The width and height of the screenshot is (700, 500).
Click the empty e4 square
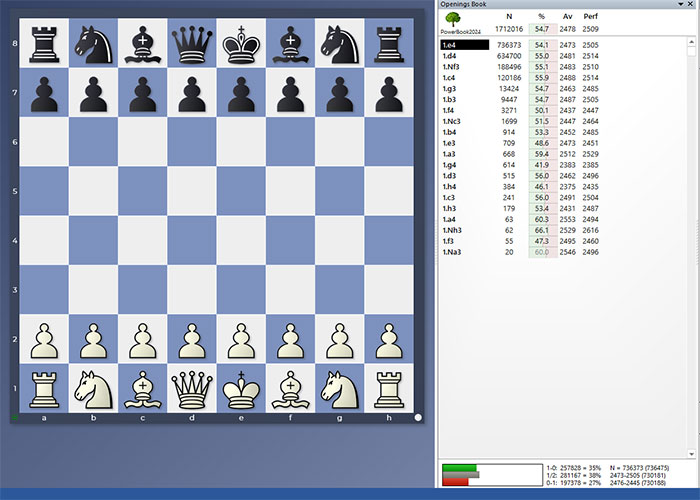241,241
